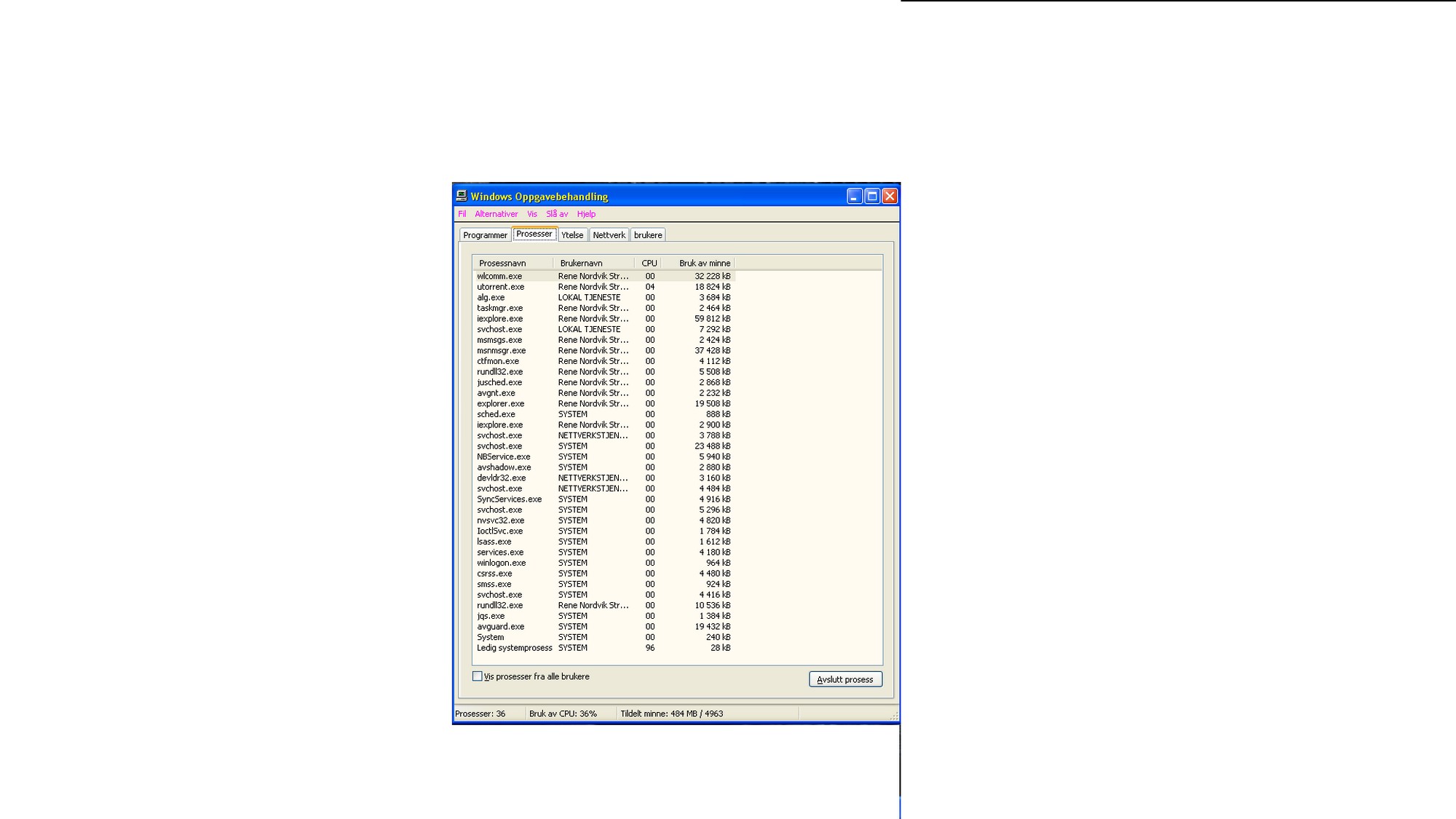Switch to the Nettverk tab
The height and width of the screenshot is (819, 1456).
[x=609, y=235]
